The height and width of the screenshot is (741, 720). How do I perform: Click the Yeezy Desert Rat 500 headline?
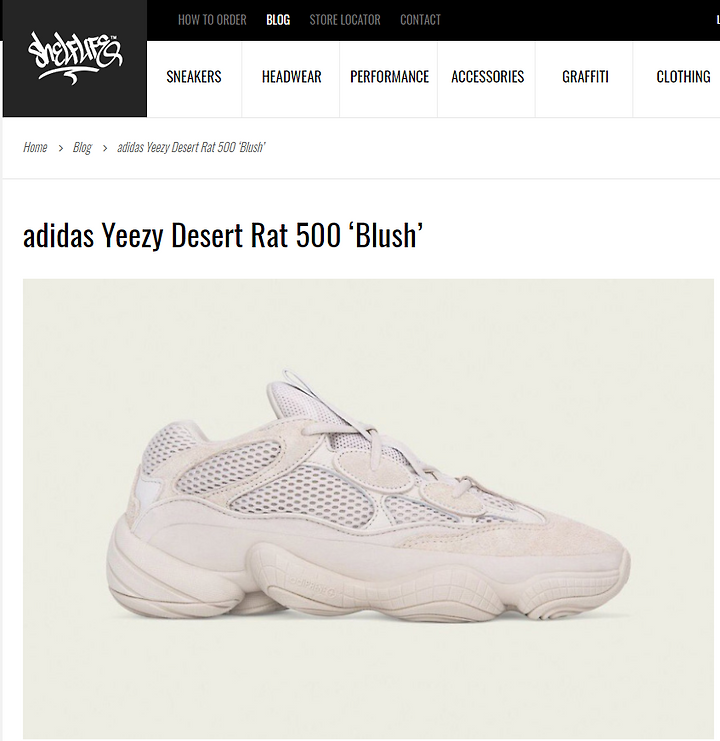pyautogui.click(x=223, y=235)
